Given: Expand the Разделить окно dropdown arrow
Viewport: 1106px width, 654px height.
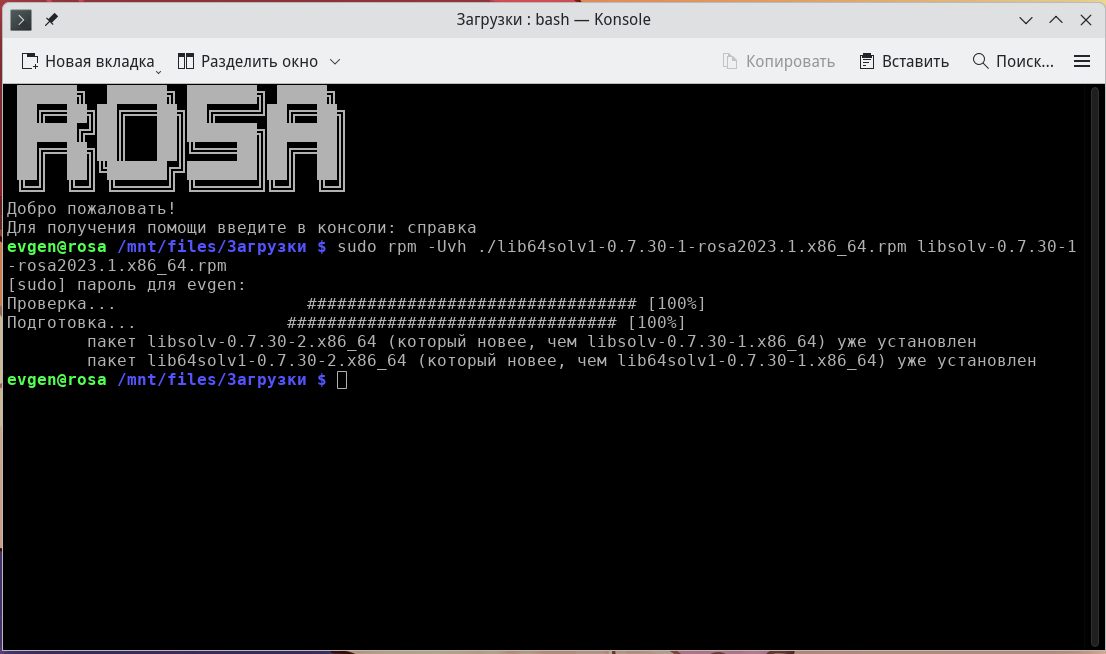Looking at the screenshot, I should [x=335, y=61].
